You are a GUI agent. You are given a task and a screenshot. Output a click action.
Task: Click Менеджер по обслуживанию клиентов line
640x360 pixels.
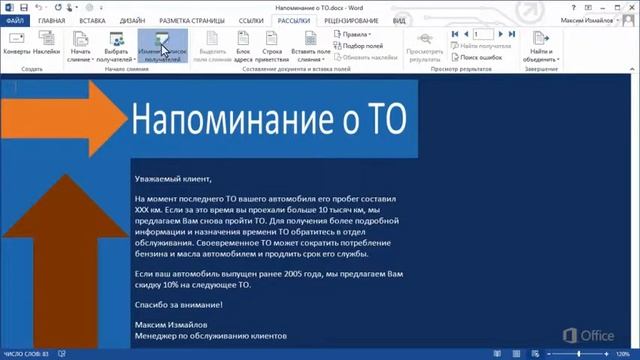[x=211, y=336]
